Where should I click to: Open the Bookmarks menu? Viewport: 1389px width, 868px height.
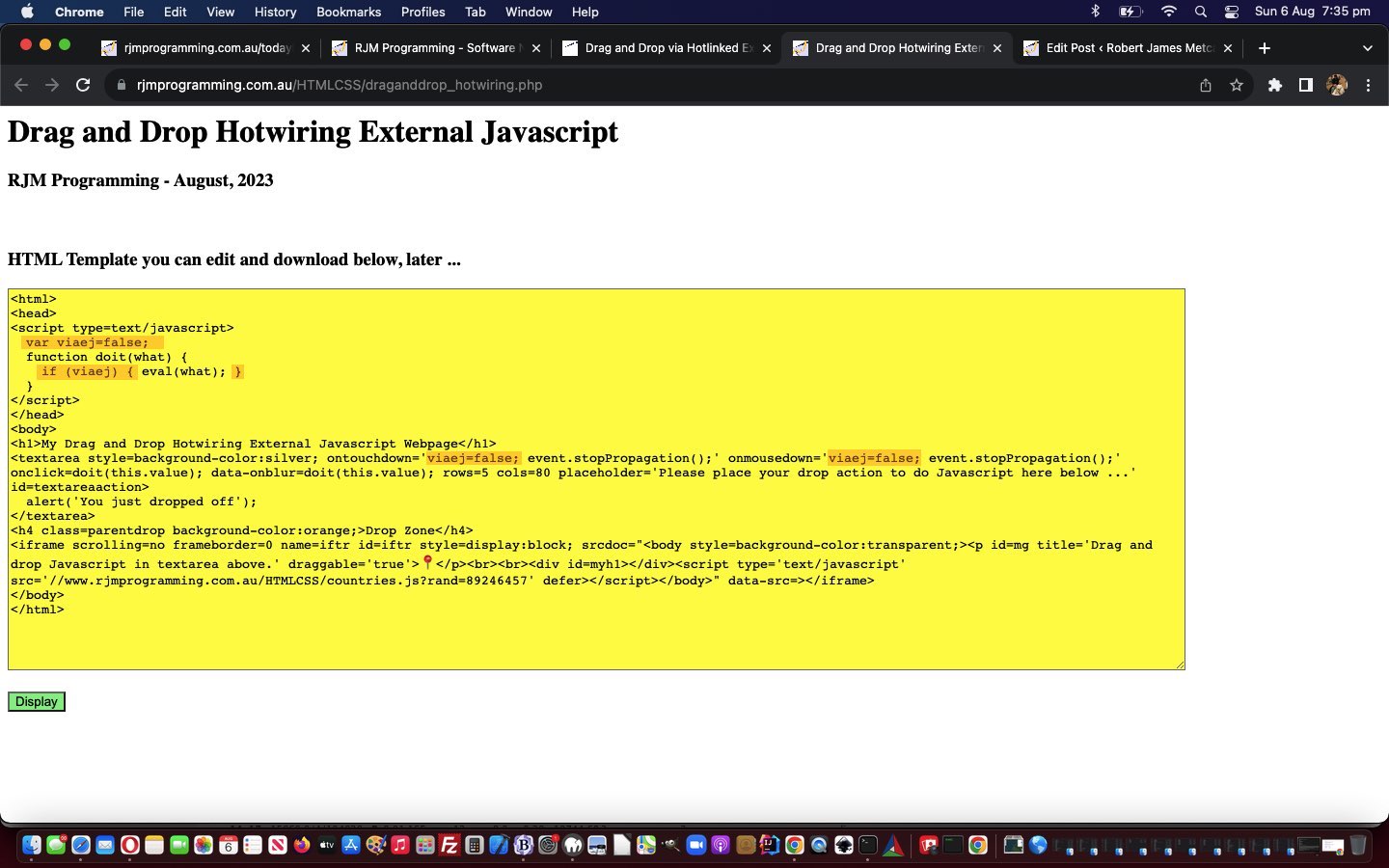coord(348,12)
